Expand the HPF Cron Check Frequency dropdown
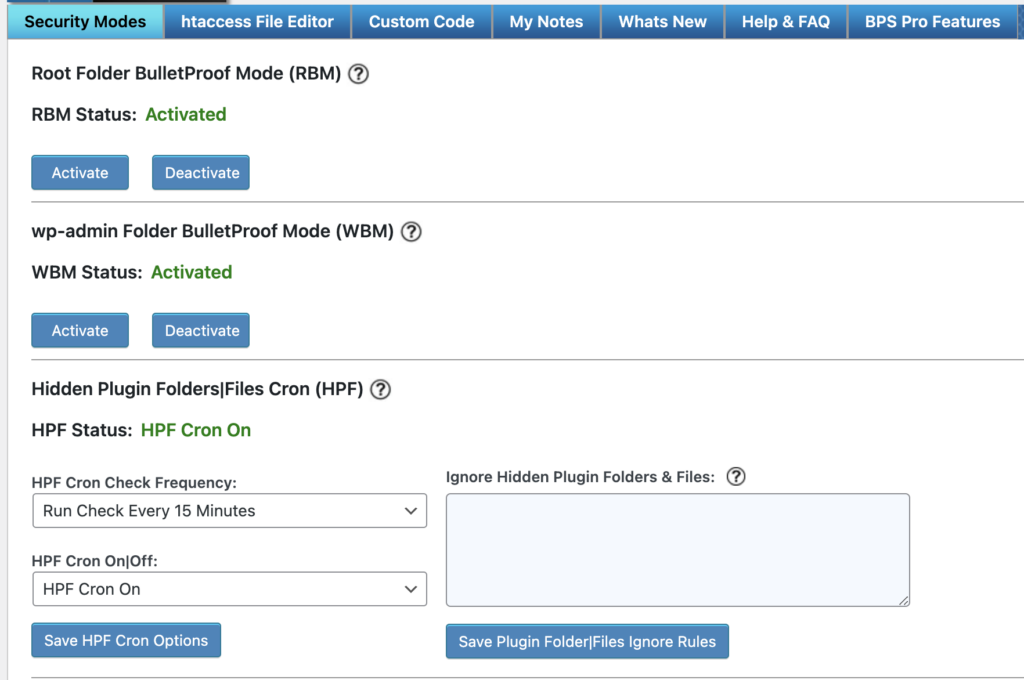Viewport: 1024px width, 680px height. (x=230, y=511)
